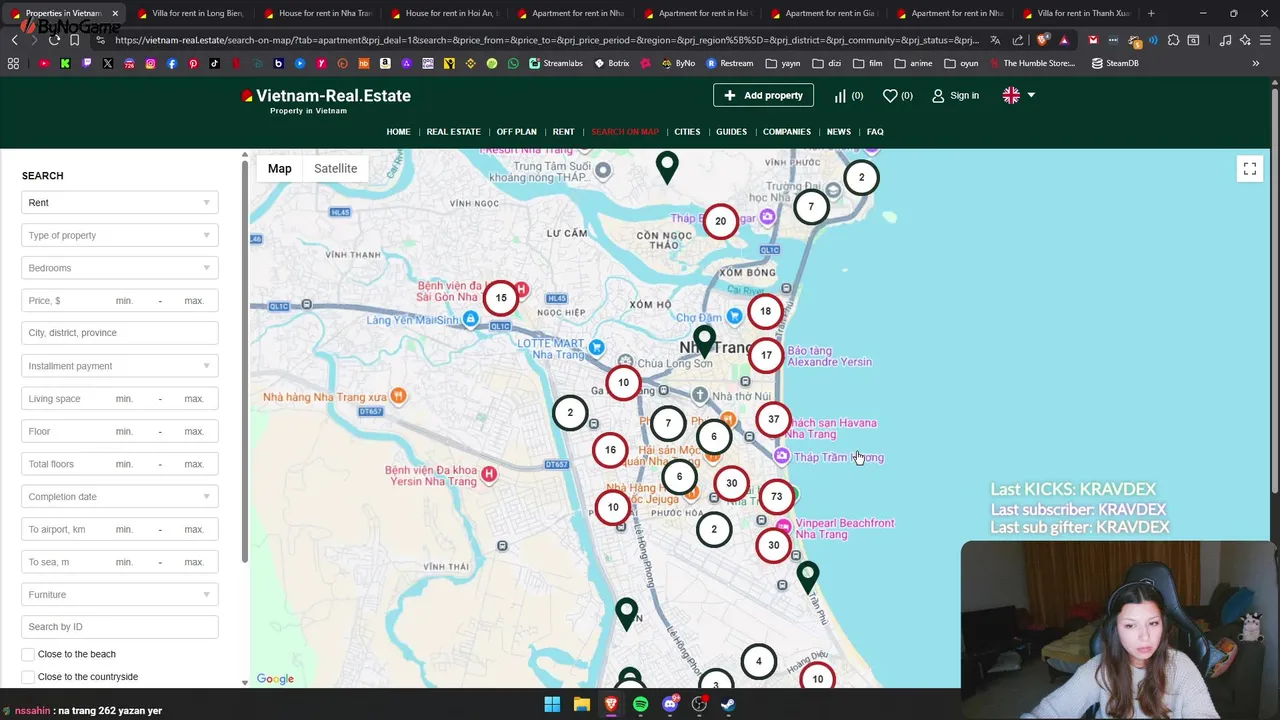Open the Pinterest bookmark icon
The width and height of the screenshot is (1280, 720).
(x=193, y=63)
